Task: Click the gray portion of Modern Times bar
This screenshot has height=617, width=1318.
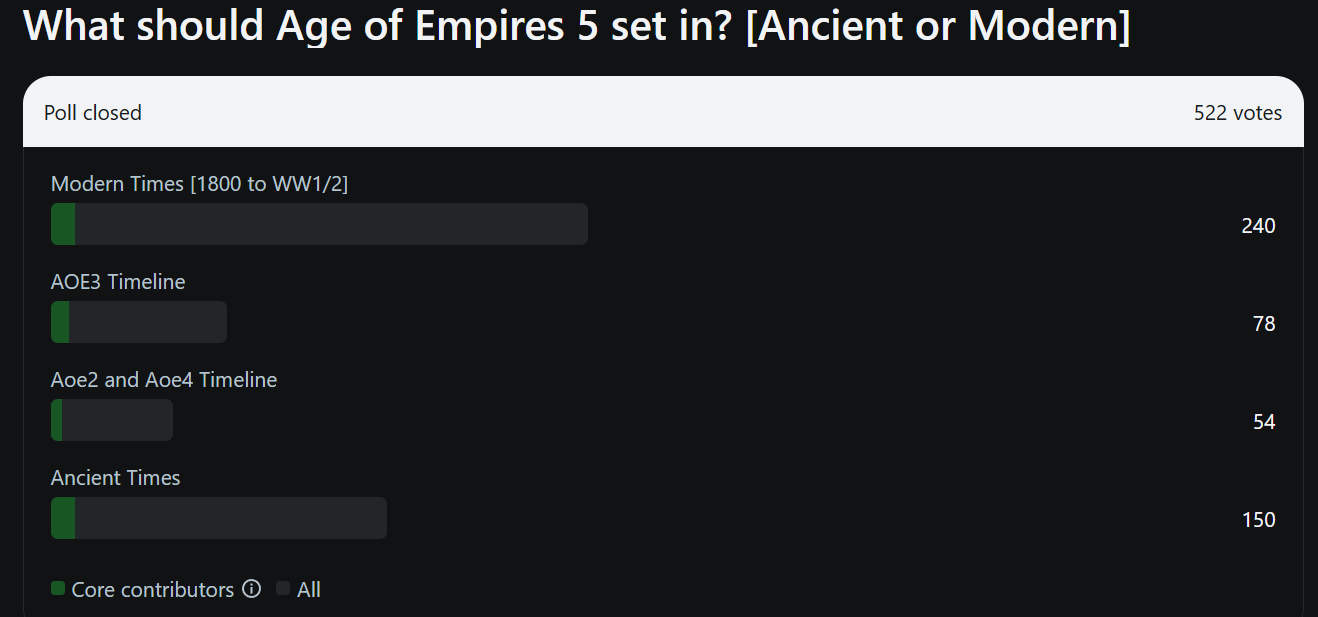Action: point(330,224)
